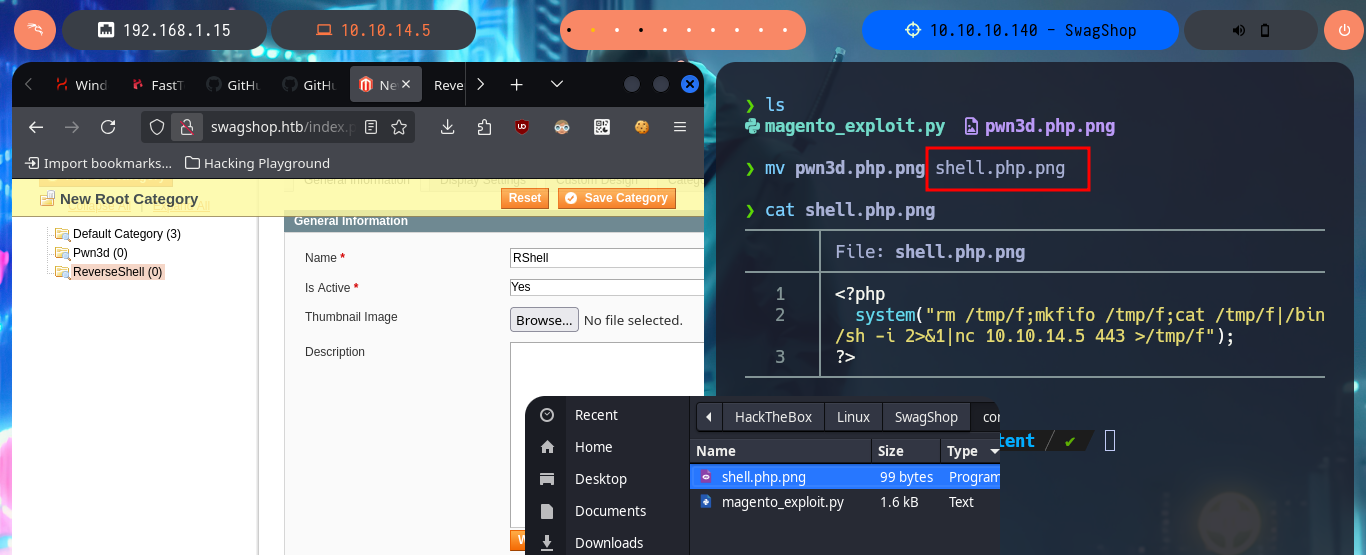Click the disabled forward arrow in Firefox
1366x555 pixels.
[72, 127]
